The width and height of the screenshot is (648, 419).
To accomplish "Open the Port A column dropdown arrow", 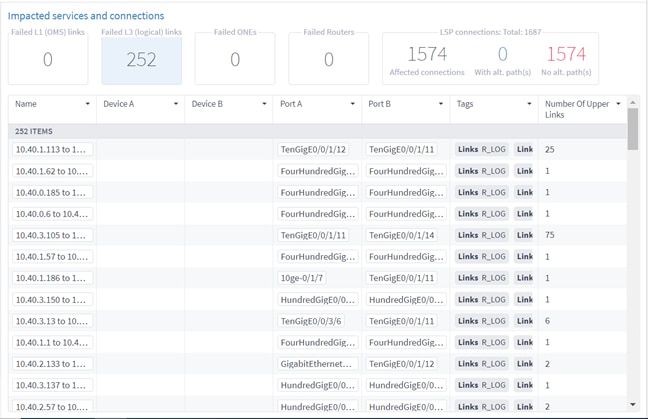I will 352,104.
